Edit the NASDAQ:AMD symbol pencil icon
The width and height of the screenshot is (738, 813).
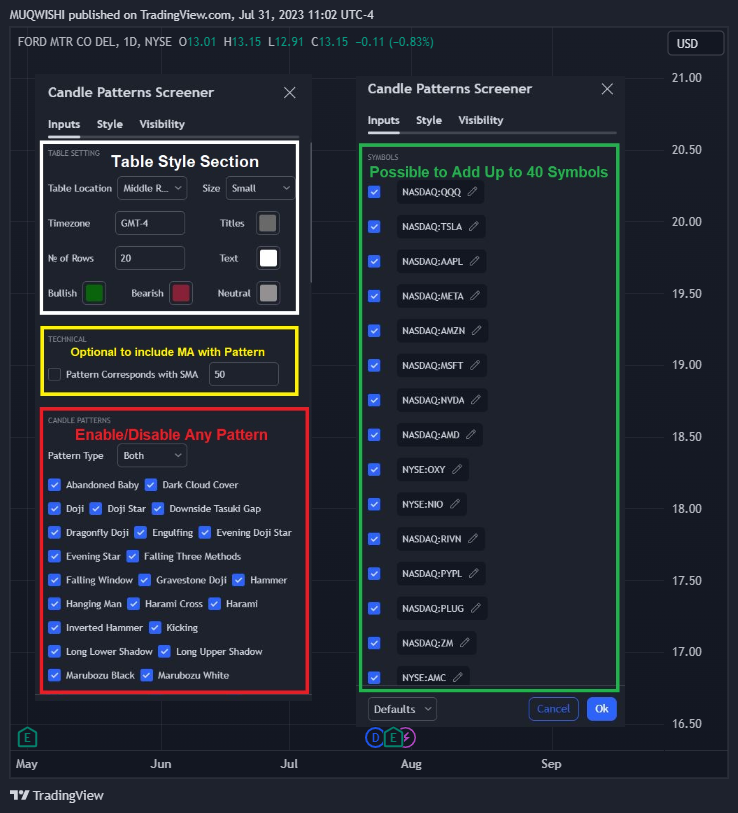tap(471, 434)
